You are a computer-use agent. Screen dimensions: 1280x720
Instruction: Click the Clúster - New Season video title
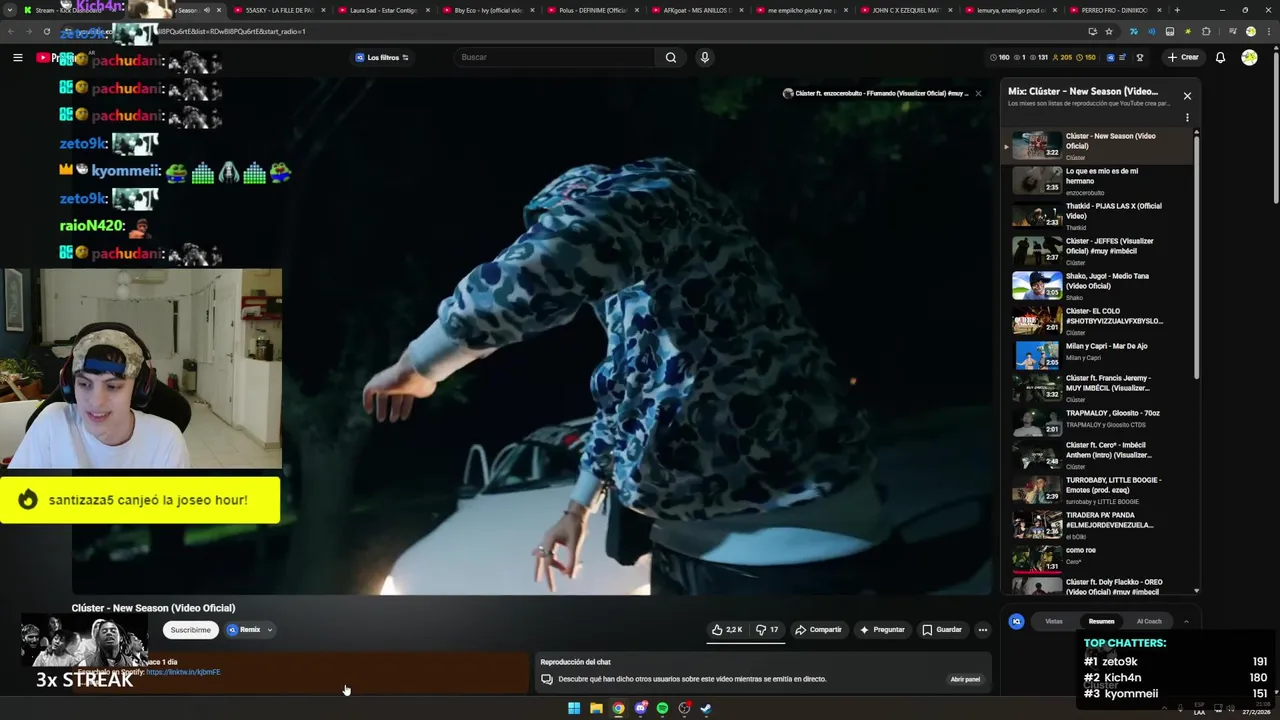coord(153,608)
